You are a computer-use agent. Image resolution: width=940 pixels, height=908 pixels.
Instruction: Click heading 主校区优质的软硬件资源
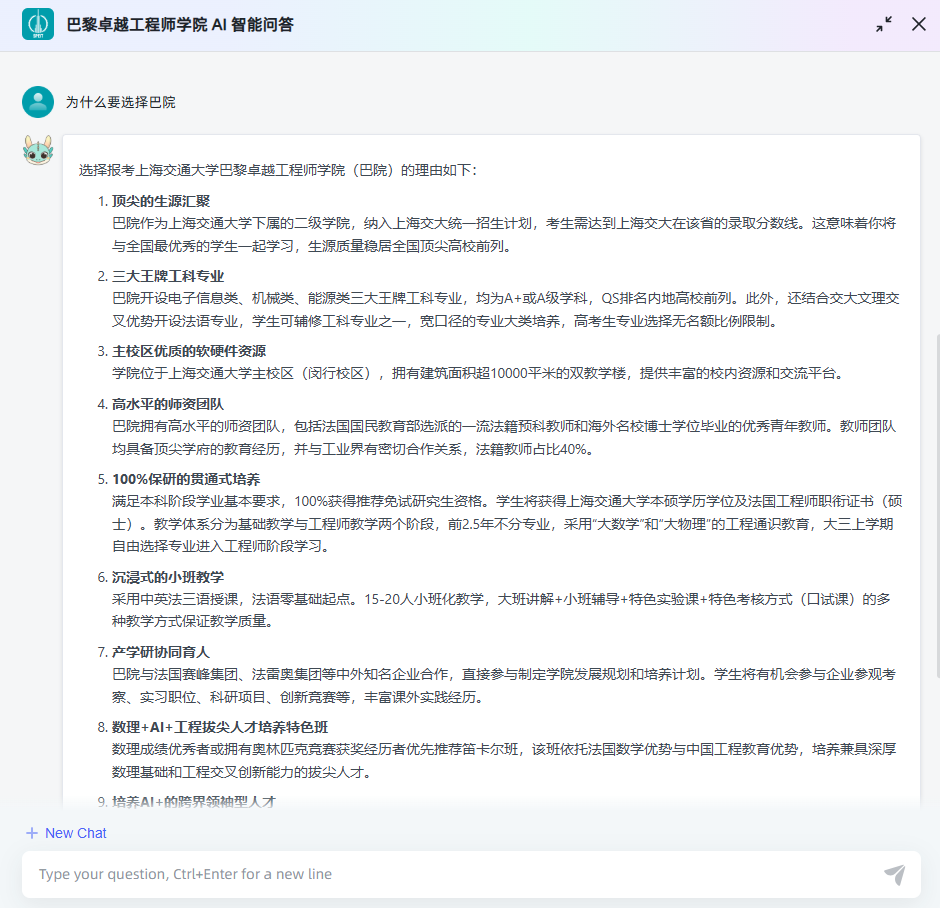point(189,351)
